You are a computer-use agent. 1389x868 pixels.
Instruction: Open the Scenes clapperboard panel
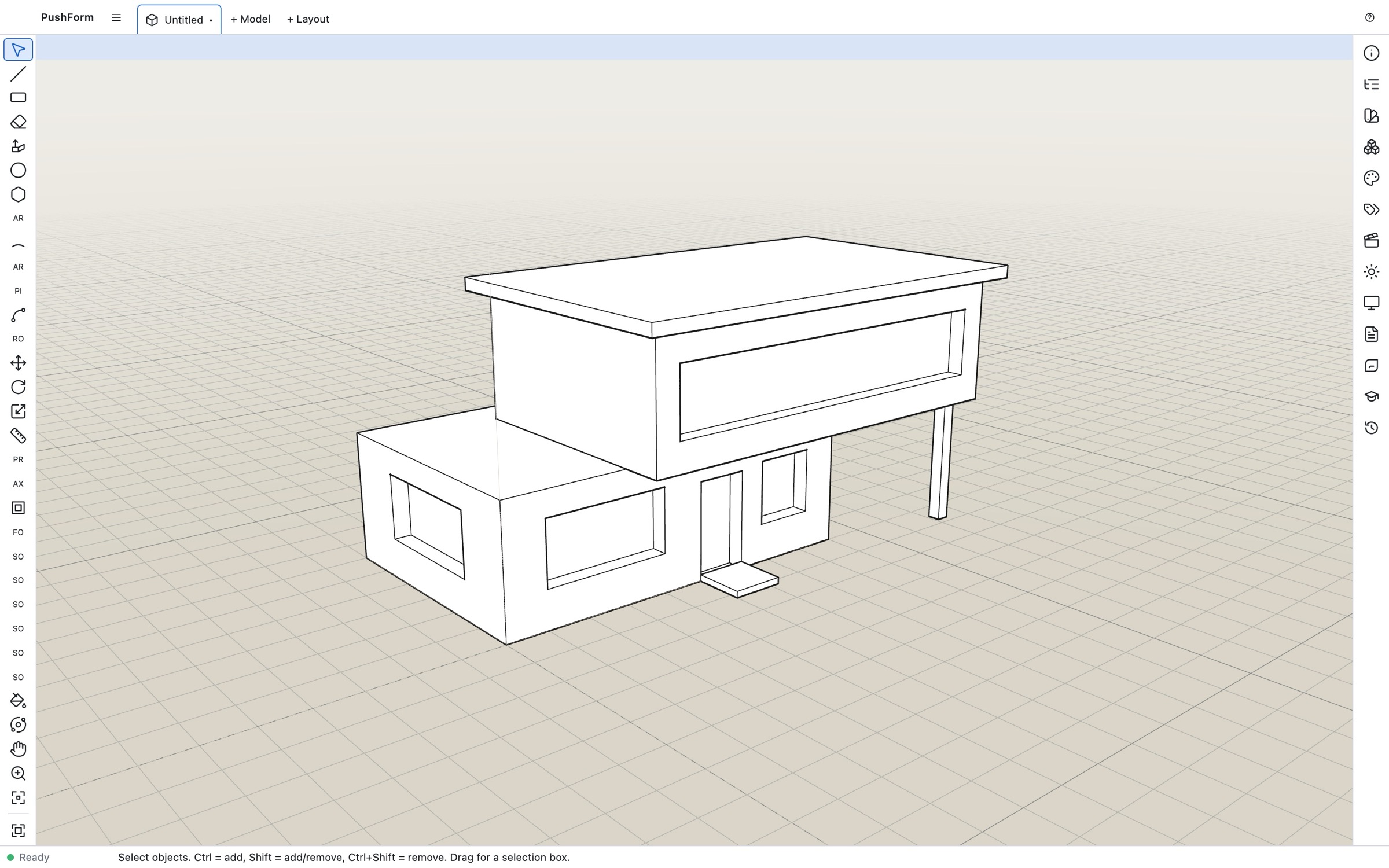(x=1371, y=241)
